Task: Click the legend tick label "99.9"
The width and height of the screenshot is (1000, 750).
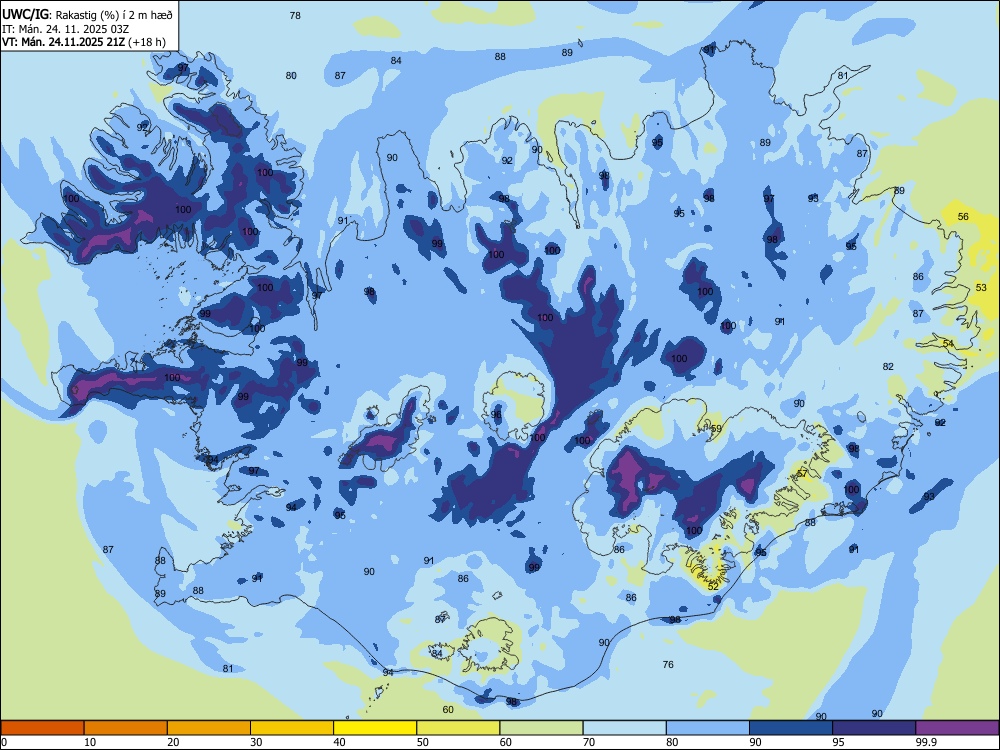Action: pyautogui.click(x=925, y=742)
